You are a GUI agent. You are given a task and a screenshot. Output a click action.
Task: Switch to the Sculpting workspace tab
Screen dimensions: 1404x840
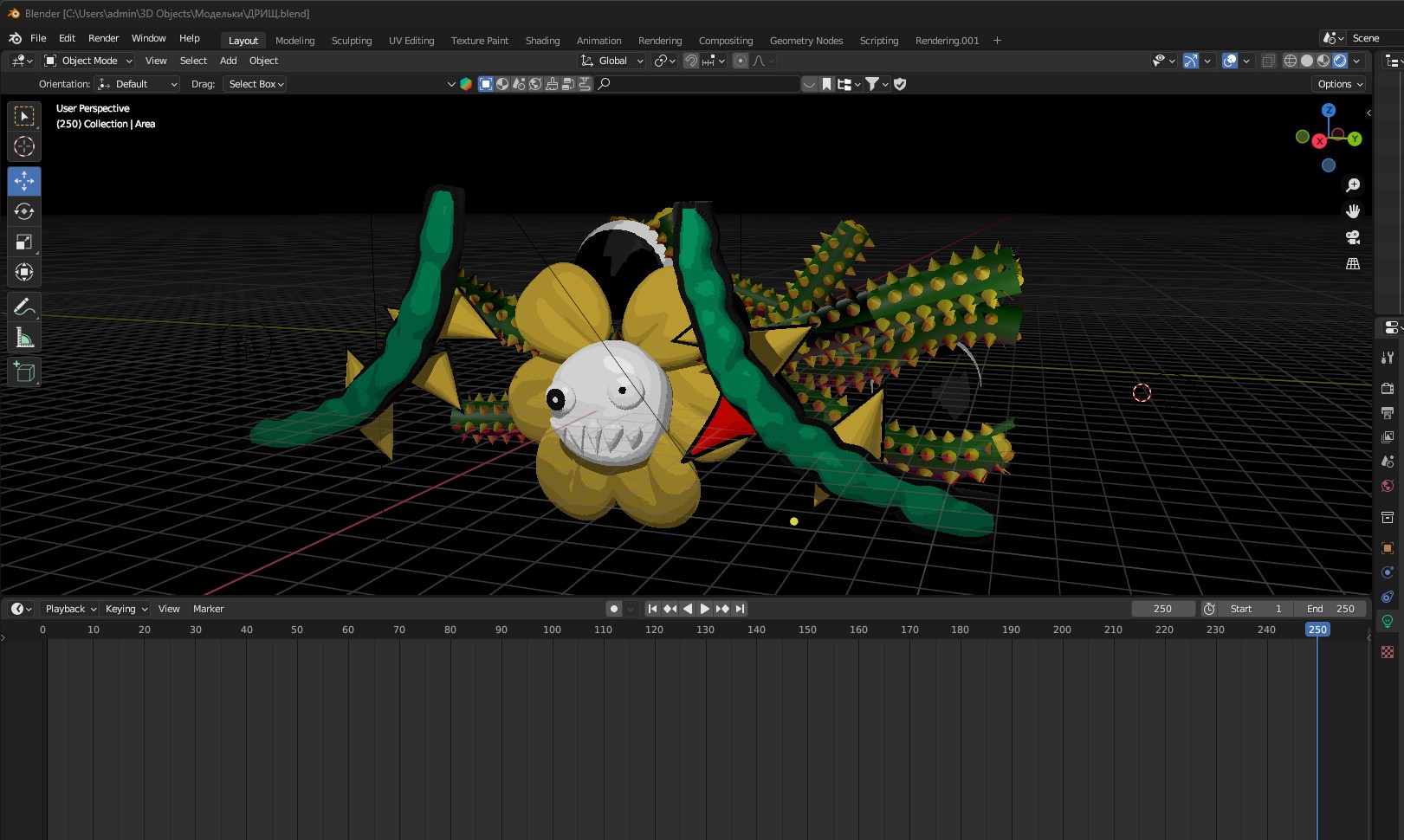pos(351,41)
